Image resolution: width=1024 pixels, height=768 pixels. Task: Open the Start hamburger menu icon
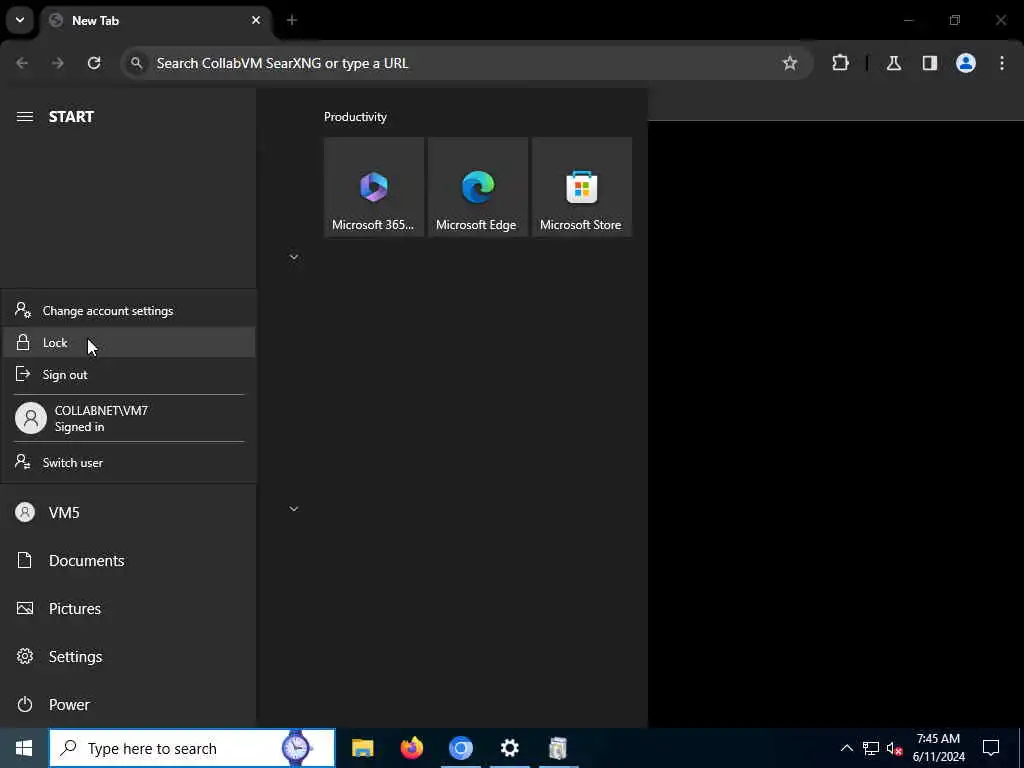pos(25,117)
